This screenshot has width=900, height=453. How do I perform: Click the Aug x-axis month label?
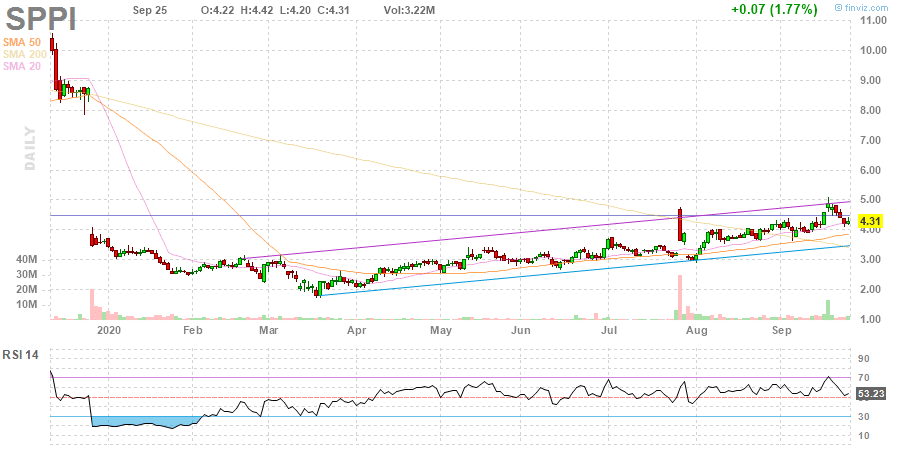(x=696, y=330)
